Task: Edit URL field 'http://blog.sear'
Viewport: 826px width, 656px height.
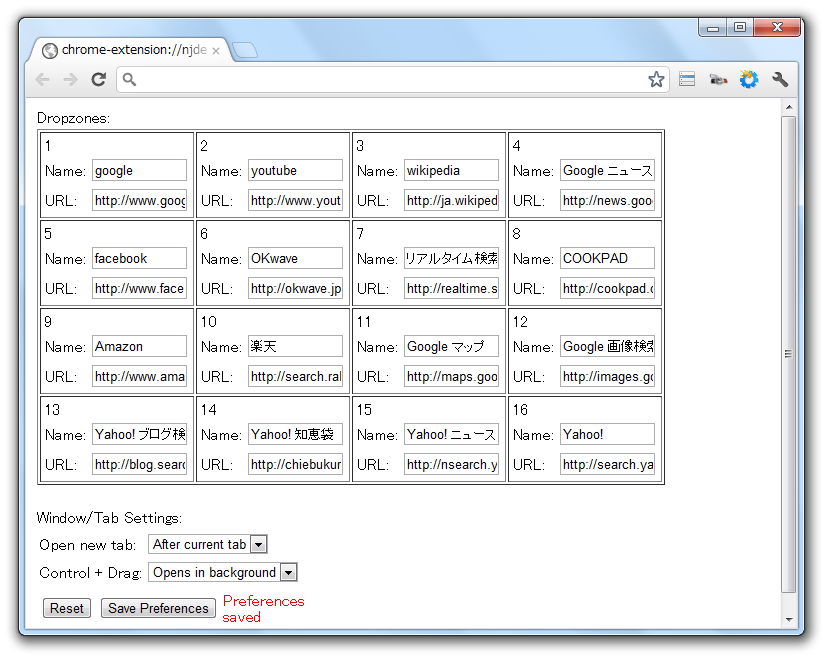Action: [140, 464]
